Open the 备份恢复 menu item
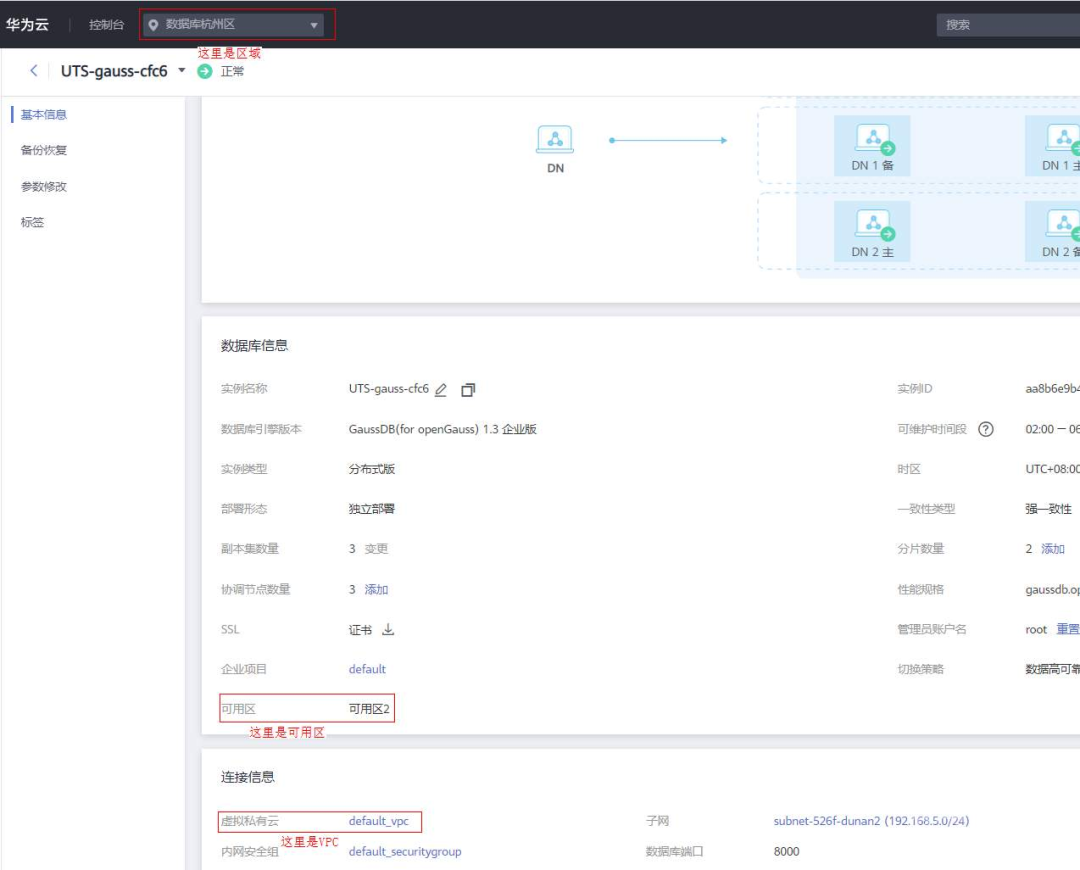Image resolution: width=1080 pixels, height=870 pixels. pos(43,150)
